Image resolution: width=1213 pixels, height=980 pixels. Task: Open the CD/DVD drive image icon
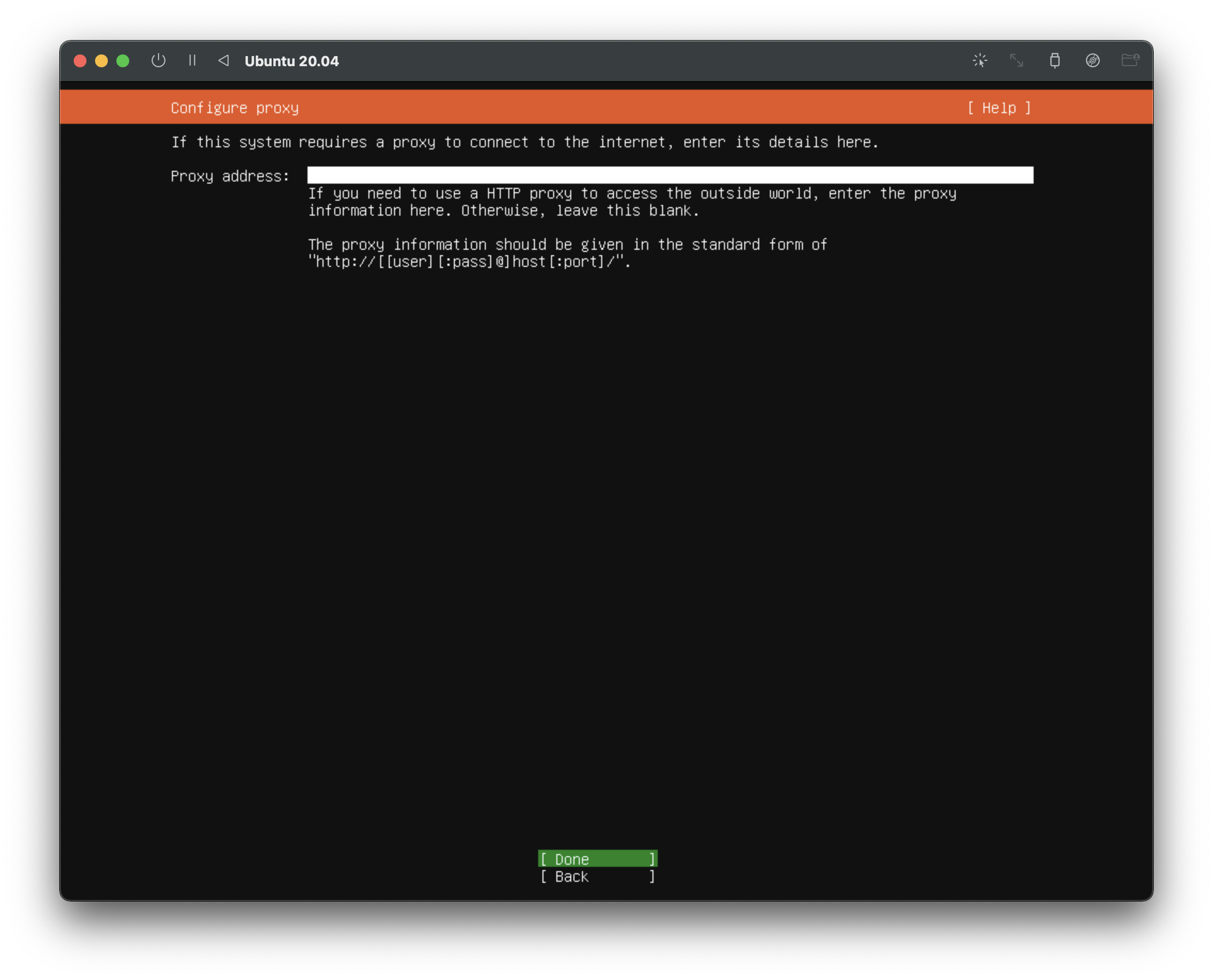[x=1092, y=60]
